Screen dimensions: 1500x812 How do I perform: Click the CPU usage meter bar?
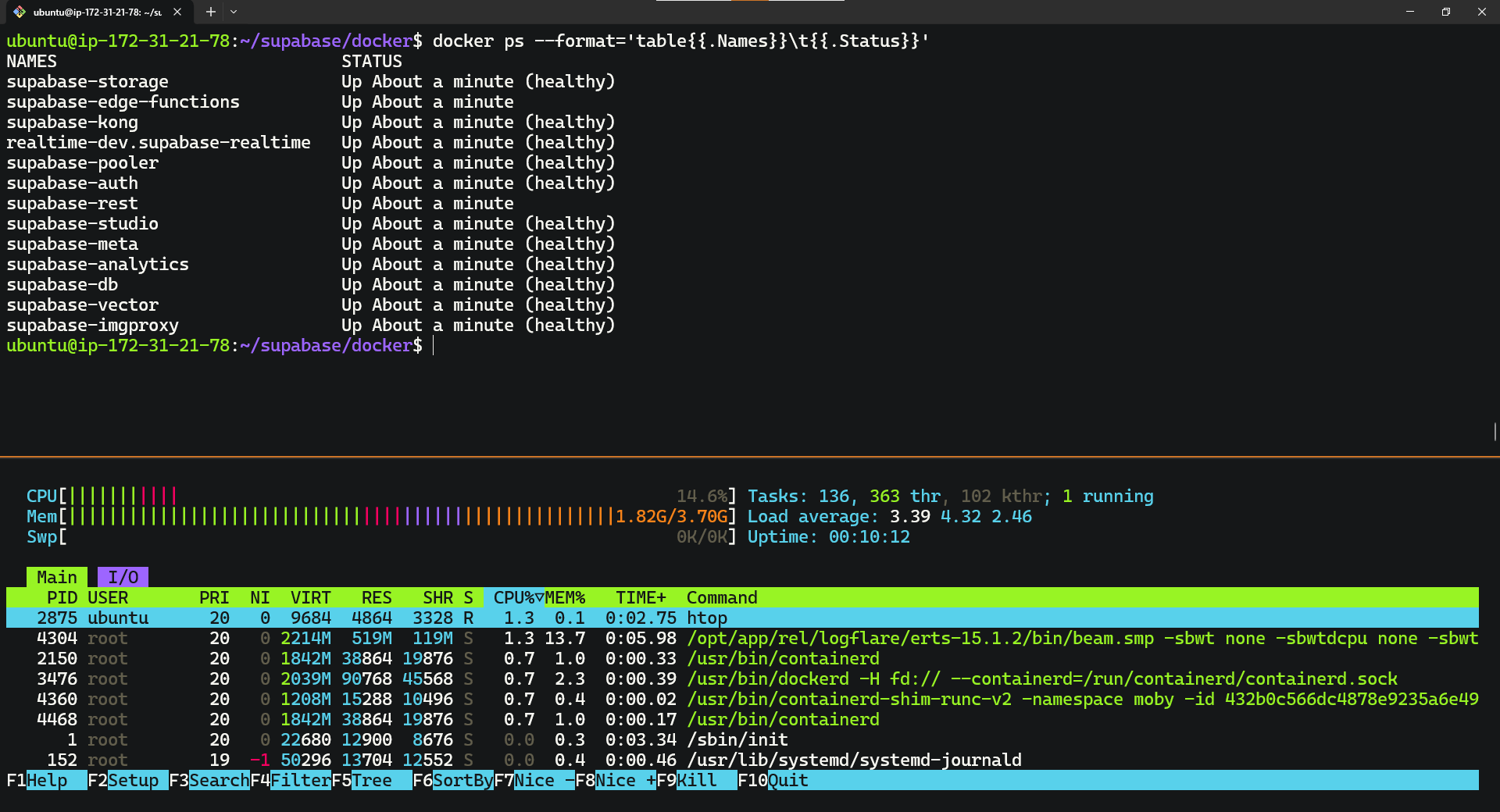[381, 496]
